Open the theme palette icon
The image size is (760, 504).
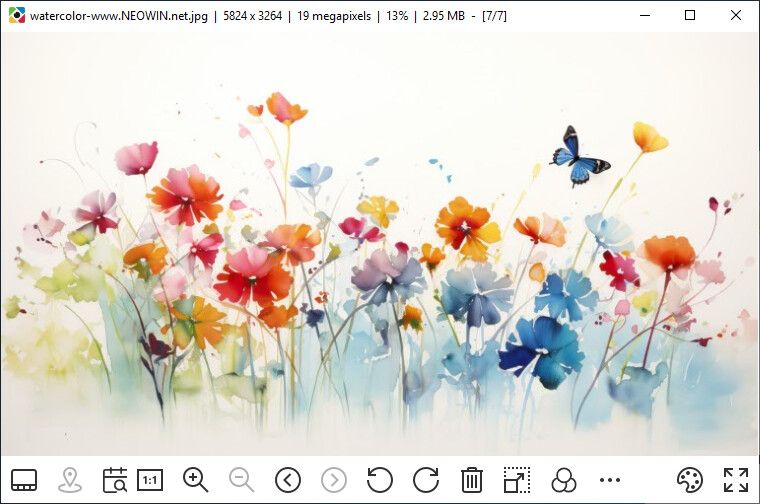pos(689,480)
